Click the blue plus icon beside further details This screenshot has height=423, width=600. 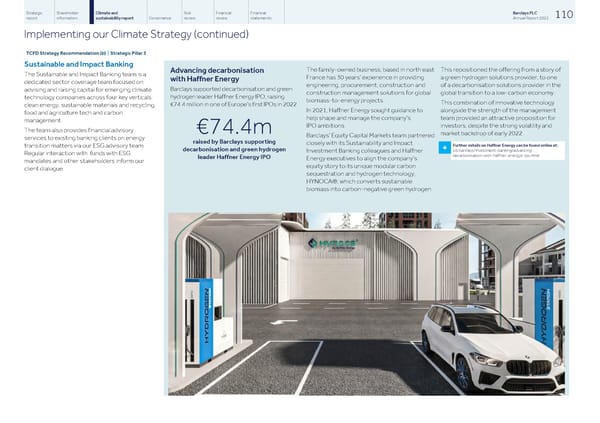(444, 150)
